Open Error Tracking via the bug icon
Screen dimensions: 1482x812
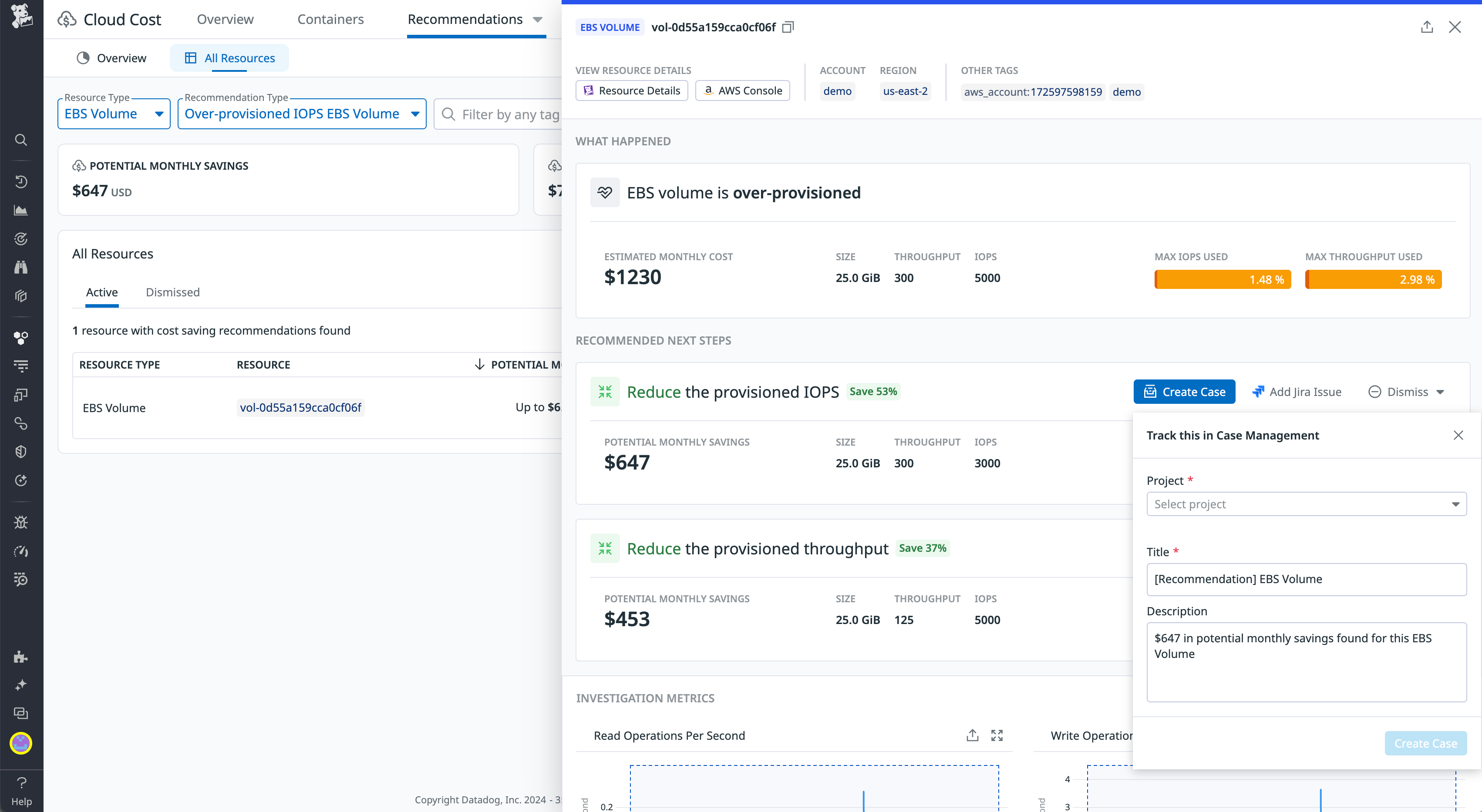(21, 522)
